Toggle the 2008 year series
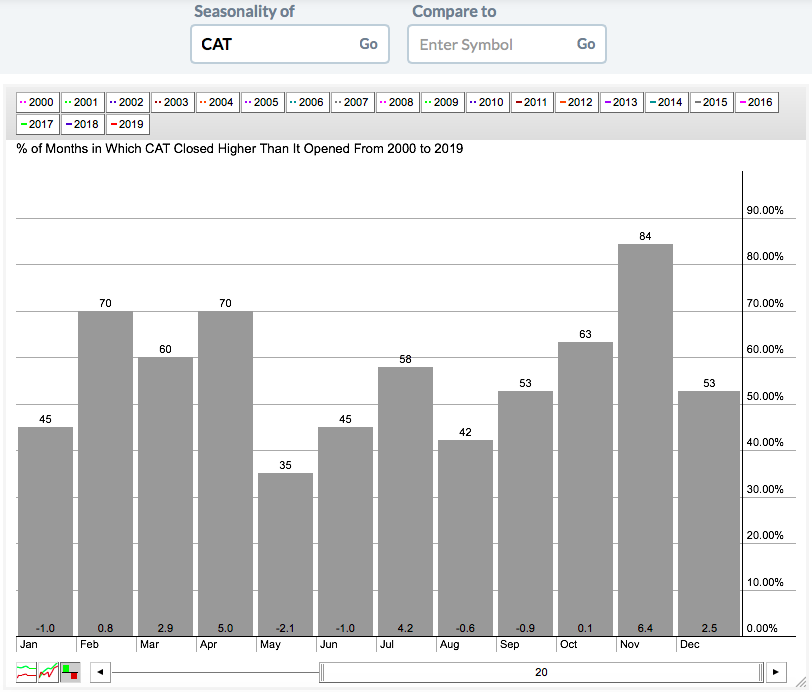This screenshot has width=812, height=692. coord(396,102)
